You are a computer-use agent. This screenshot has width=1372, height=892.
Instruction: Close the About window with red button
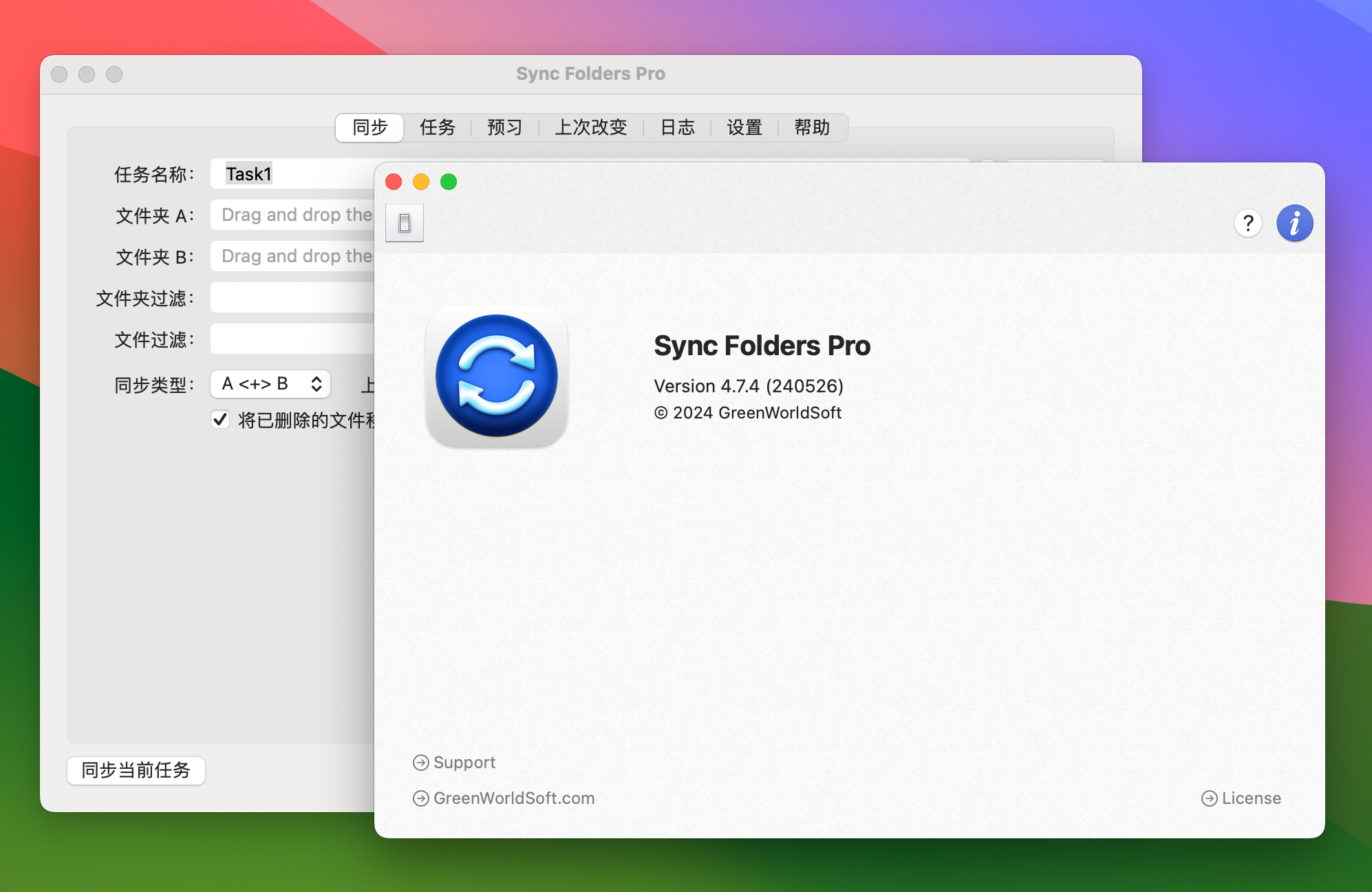pos(394,182)
